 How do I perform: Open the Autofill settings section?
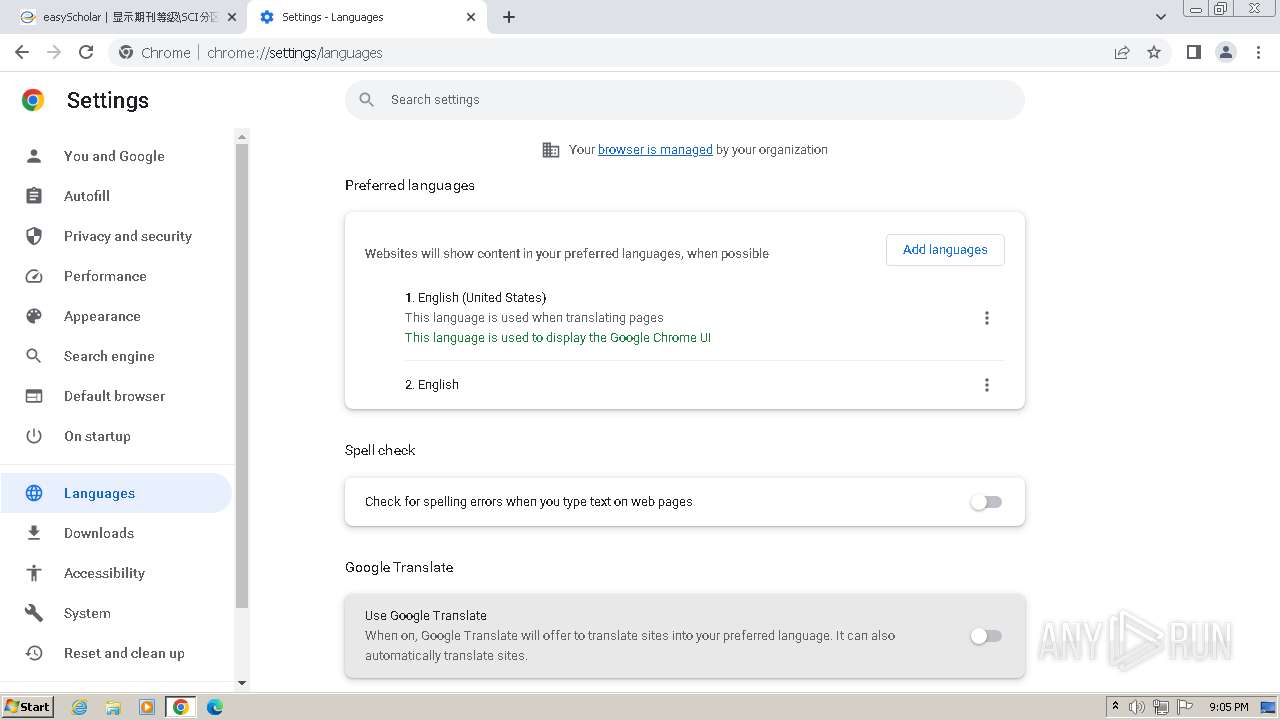point(116,196)
